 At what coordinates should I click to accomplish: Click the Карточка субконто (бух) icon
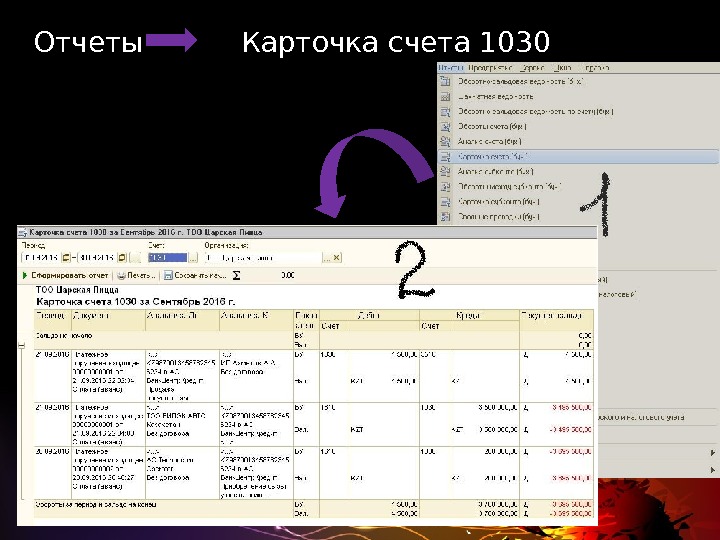pos(445,202)
